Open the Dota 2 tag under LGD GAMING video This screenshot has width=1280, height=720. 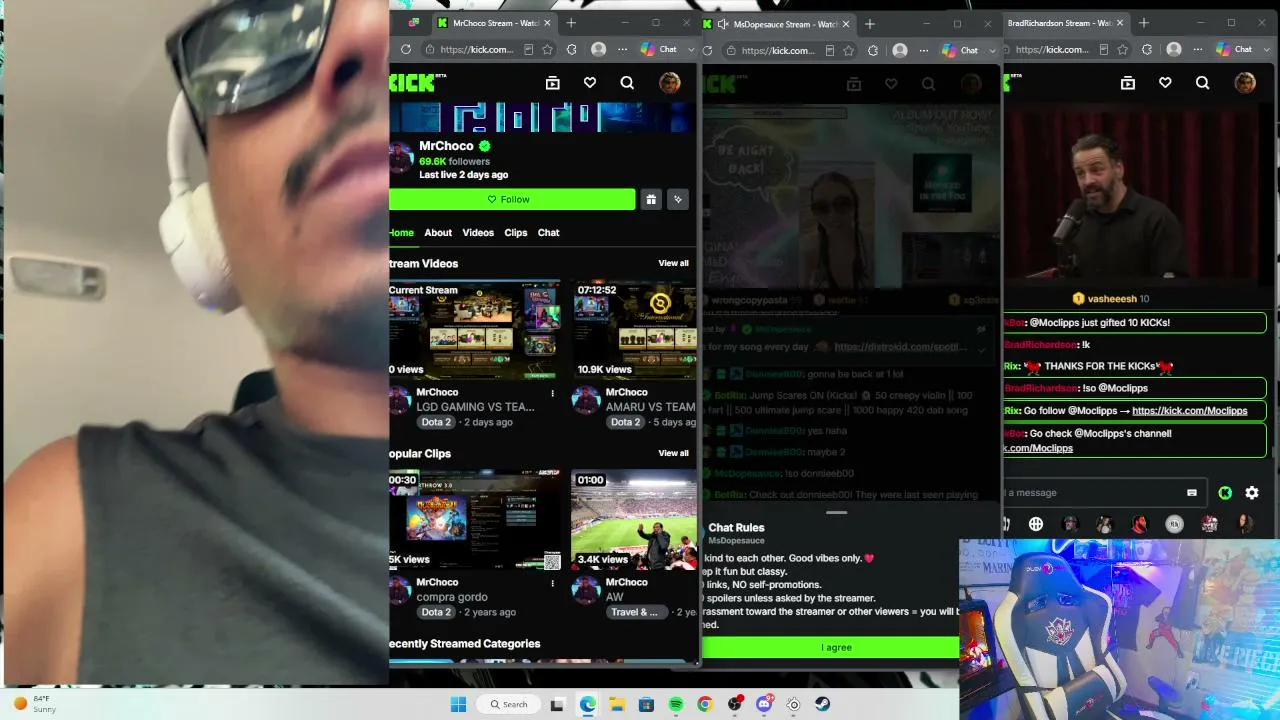tap(436, 422)
